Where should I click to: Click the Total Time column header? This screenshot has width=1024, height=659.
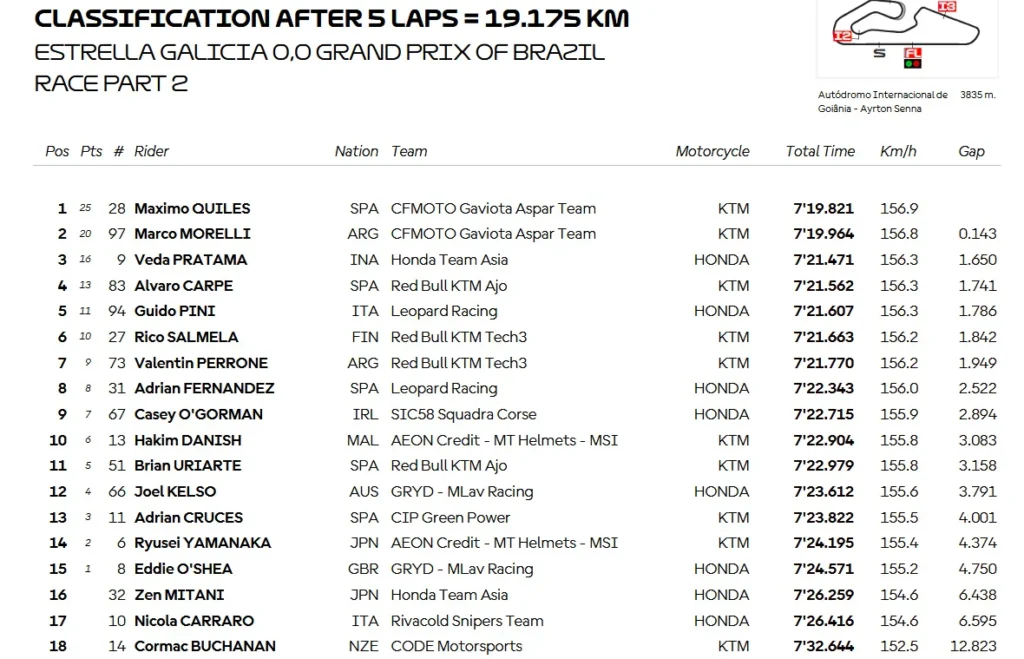(820, 151)
